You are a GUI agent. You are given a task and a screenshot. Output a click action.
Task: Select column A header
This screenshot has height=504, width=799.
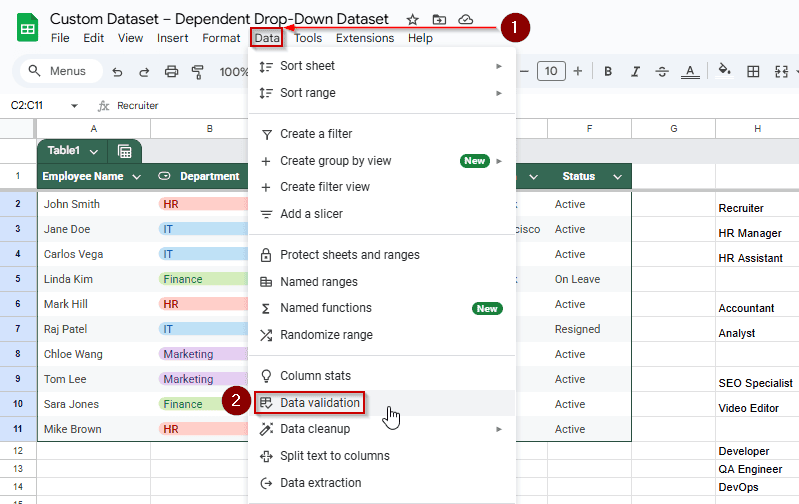(x=94, y=129)
